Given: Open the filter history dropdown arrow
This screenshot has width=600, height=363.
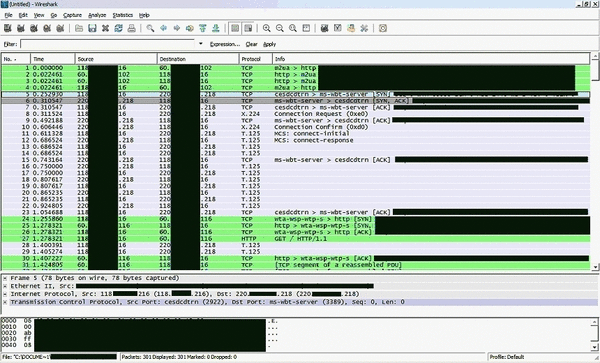Looking at the screenshot, I should pyautogui.click(x=201, y=44).
